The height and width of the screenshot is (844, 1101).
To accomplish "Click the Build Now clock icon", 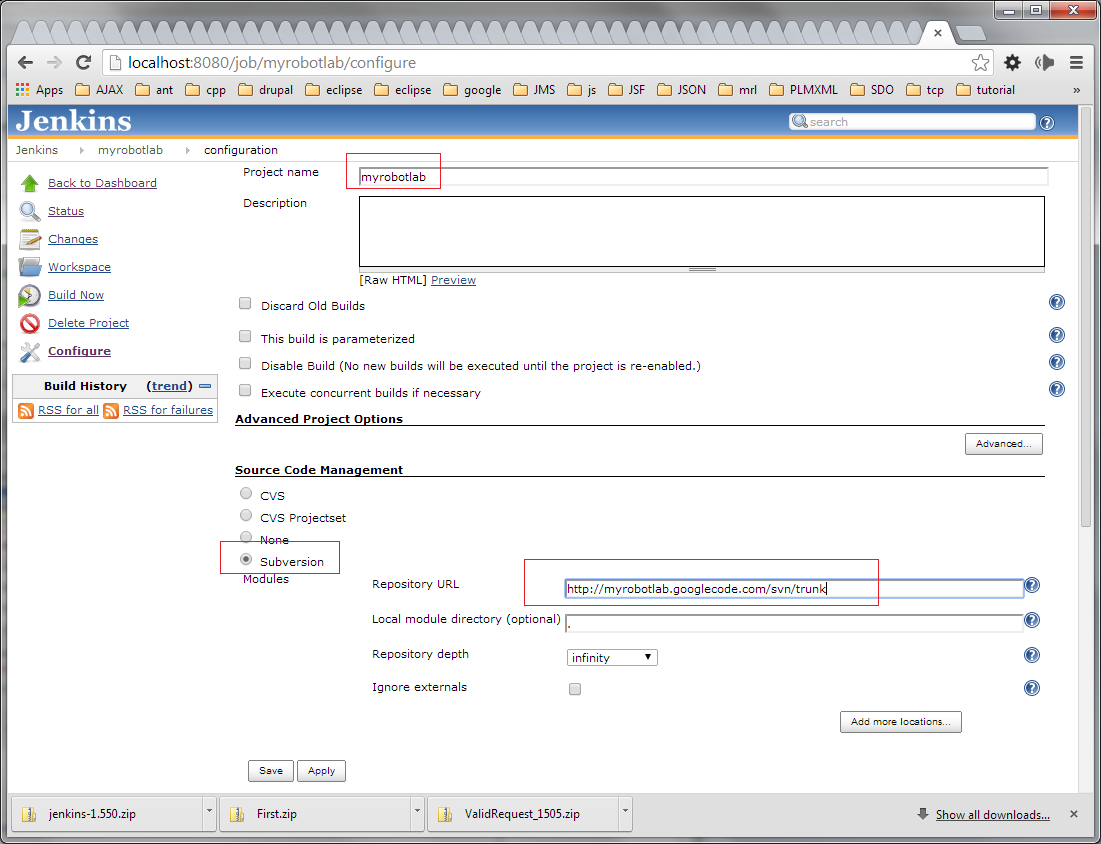I will click(x=29, y=296).
